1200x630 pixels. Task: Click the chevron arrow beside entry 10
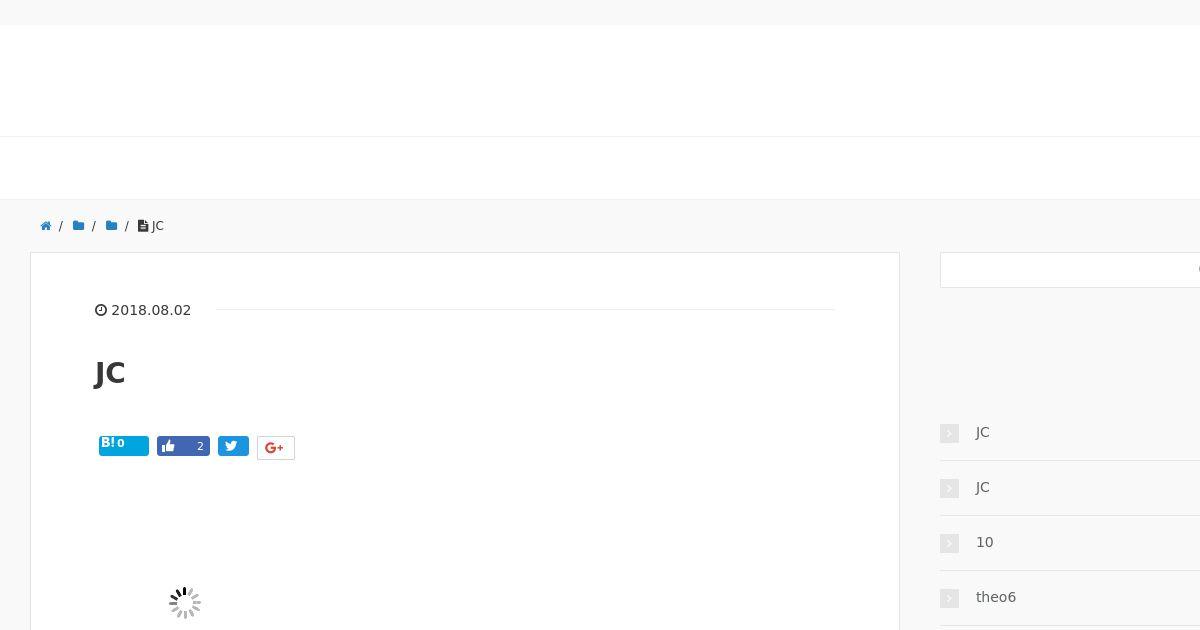(x=949, y=543)
